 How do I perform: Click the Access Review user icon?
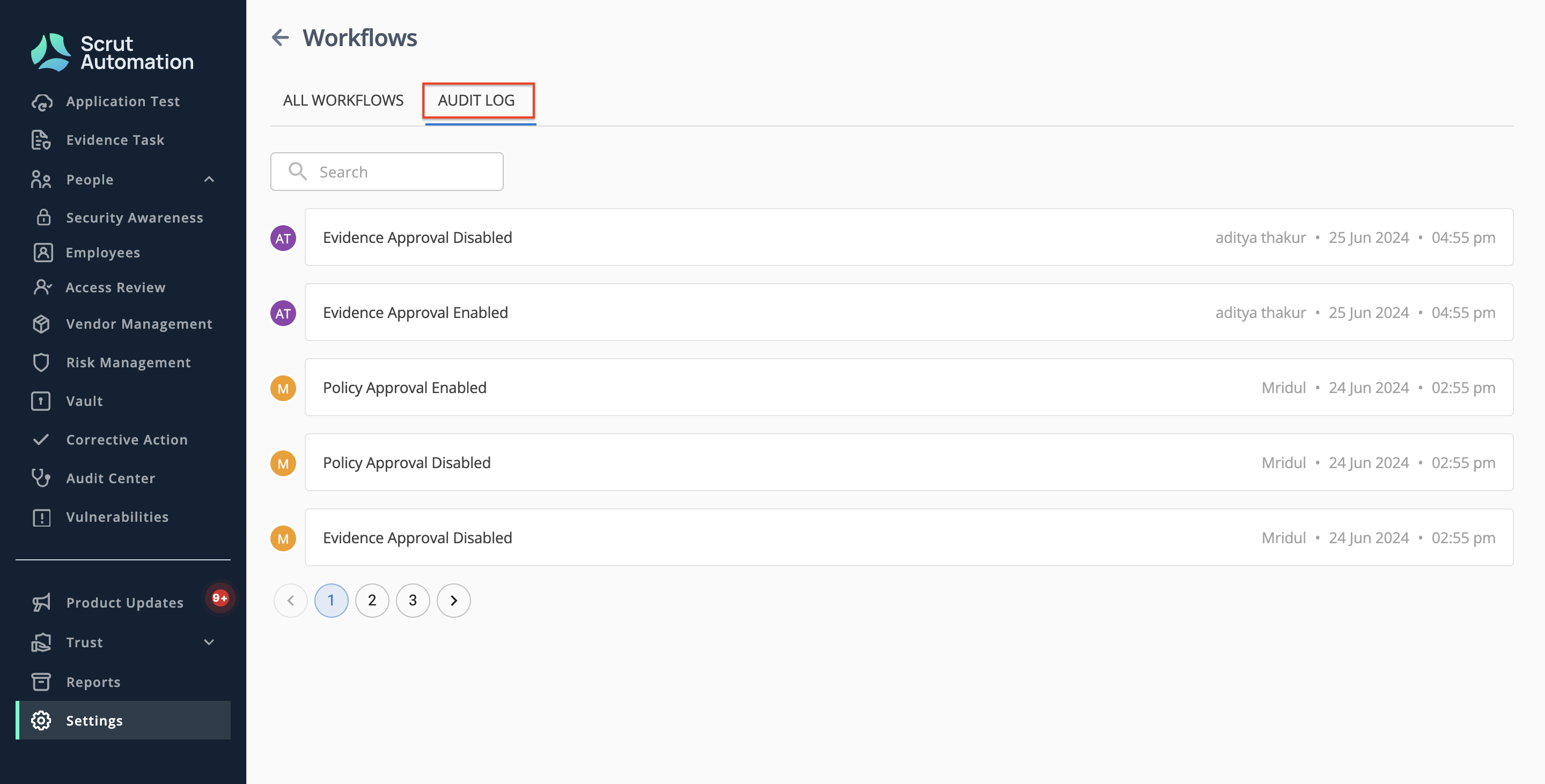point(42,287)
